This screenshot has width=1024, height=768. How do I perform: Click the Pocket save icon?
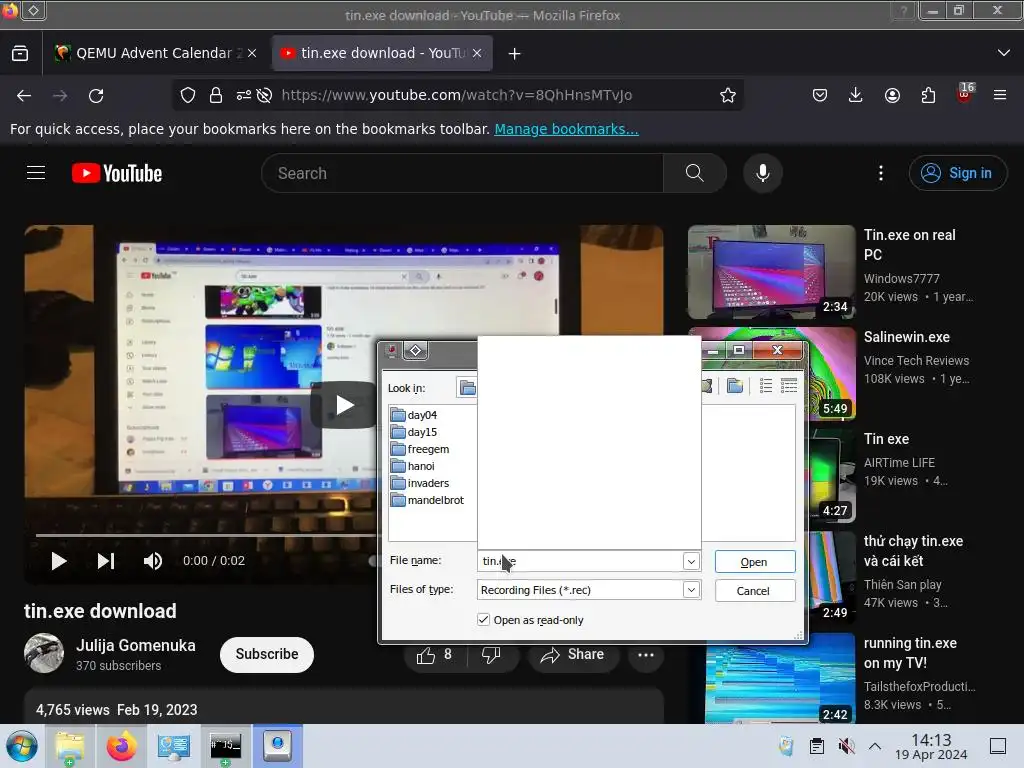tap(820, 95)
